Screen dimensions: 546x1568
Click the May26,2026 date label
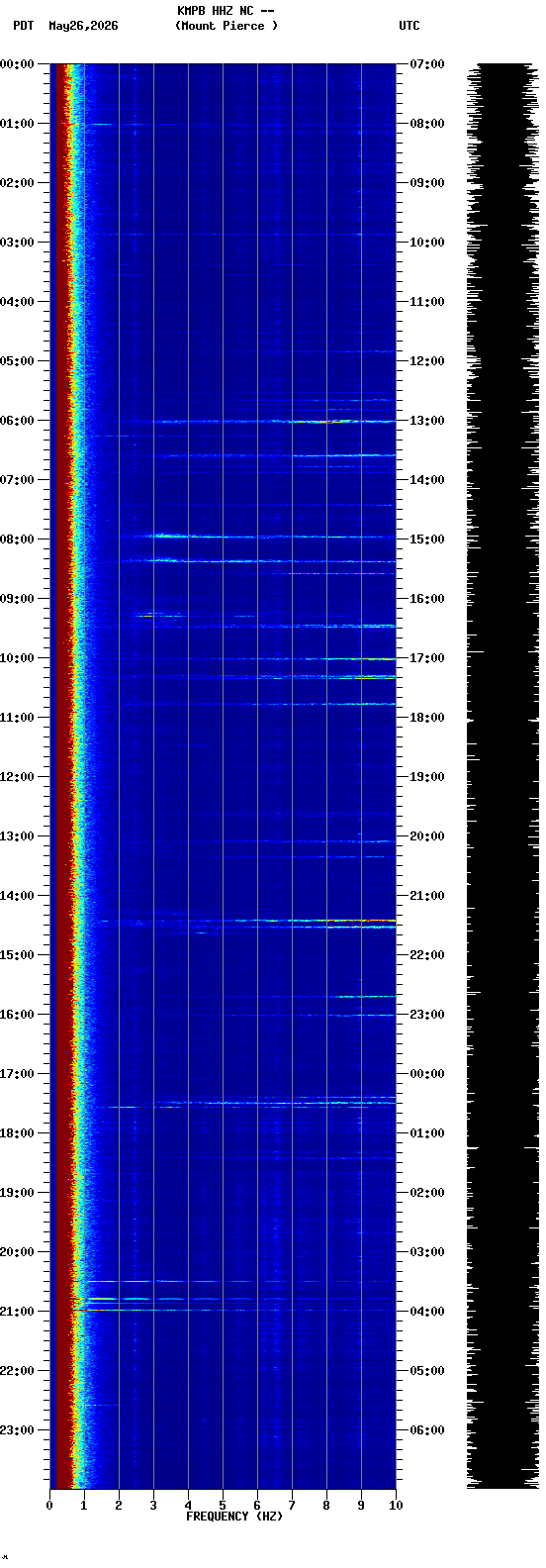tap(83, 26)
